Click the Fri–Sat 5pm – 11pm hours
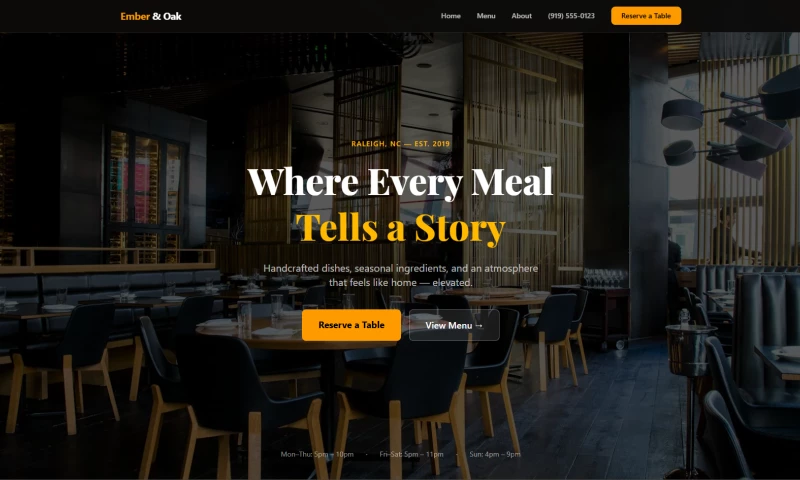The height and width of the screenshot is (480, 800). pyautogui.click(x=411, y=454)
